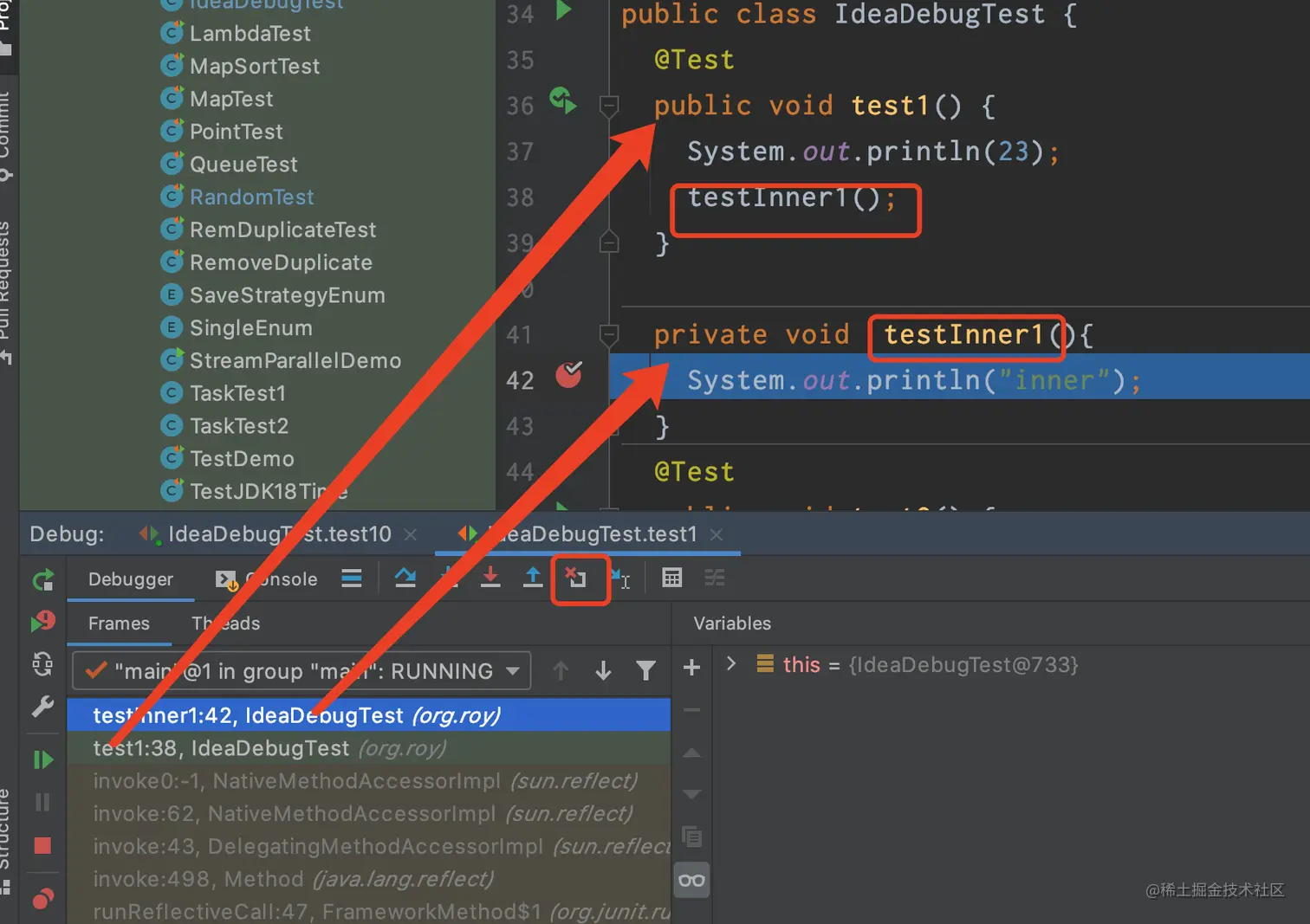Toggle the breakpoint on line 42
The width and height of the screenshot is (1310, 924).
[x=569, y=376]
